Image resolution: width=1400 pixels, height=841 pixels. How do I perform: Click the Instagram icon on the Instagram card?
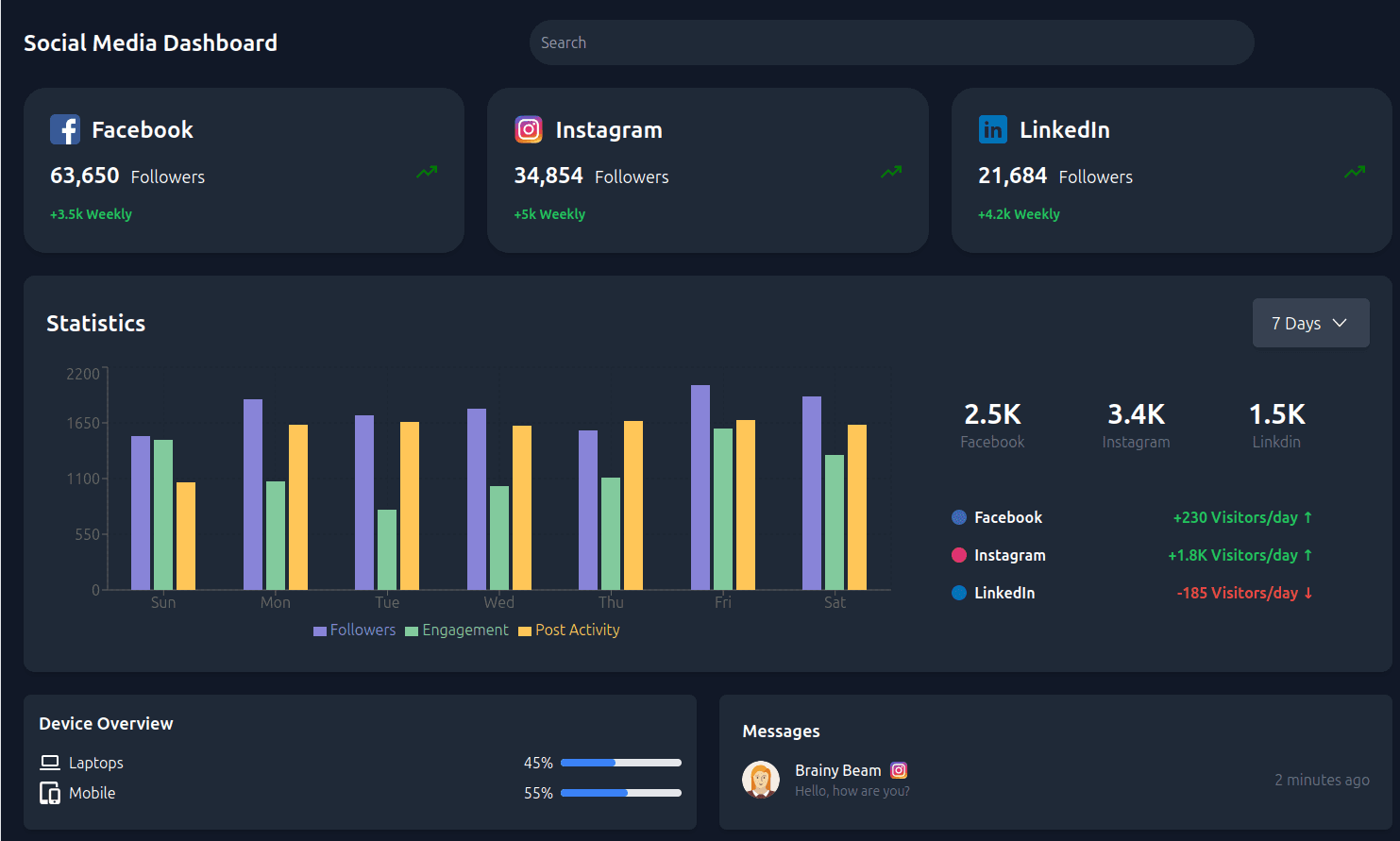coord(530,129)
